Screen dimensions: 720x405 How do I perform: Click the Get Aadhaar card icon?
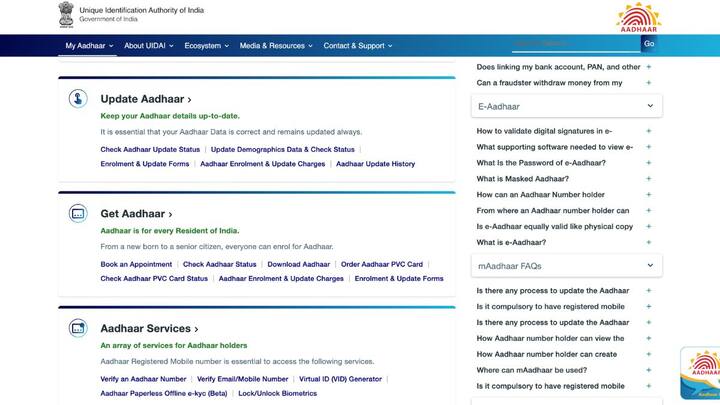[78, 214]
